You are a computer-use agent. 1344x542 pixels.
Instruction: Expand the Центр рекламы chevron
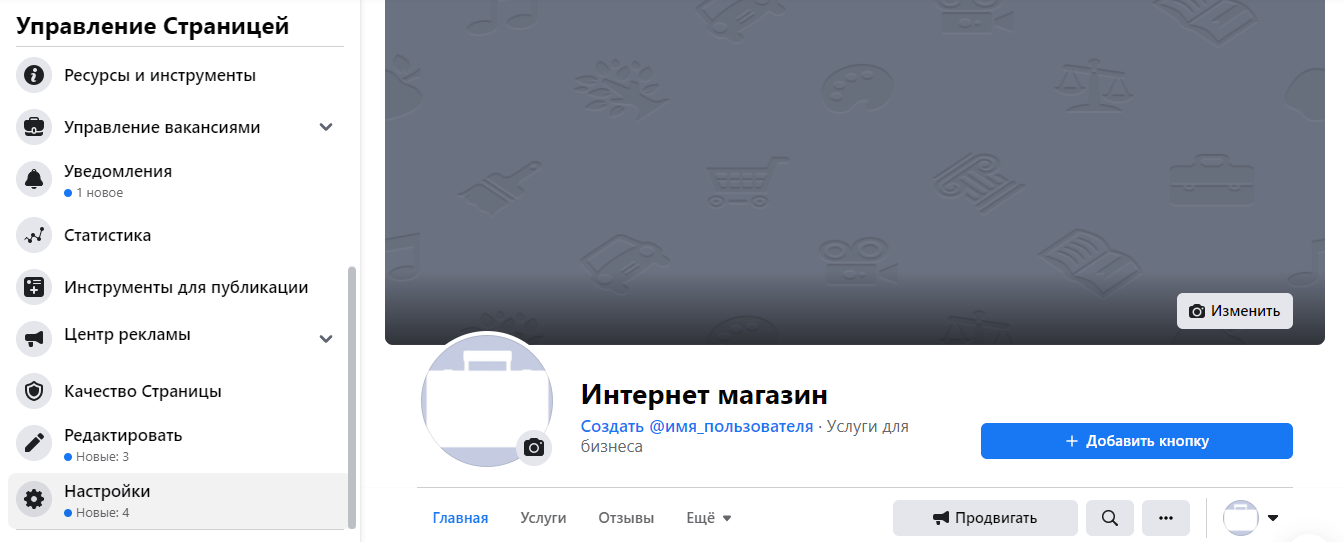[326, 339]
